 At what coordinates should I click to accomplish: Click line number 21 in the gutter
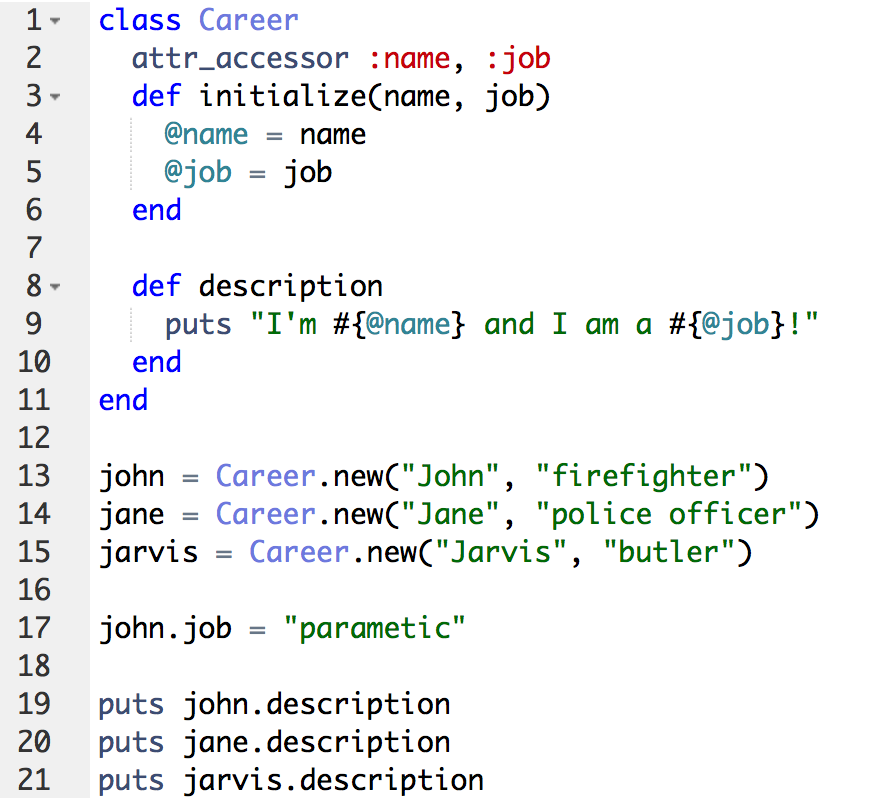pos(34,780)
